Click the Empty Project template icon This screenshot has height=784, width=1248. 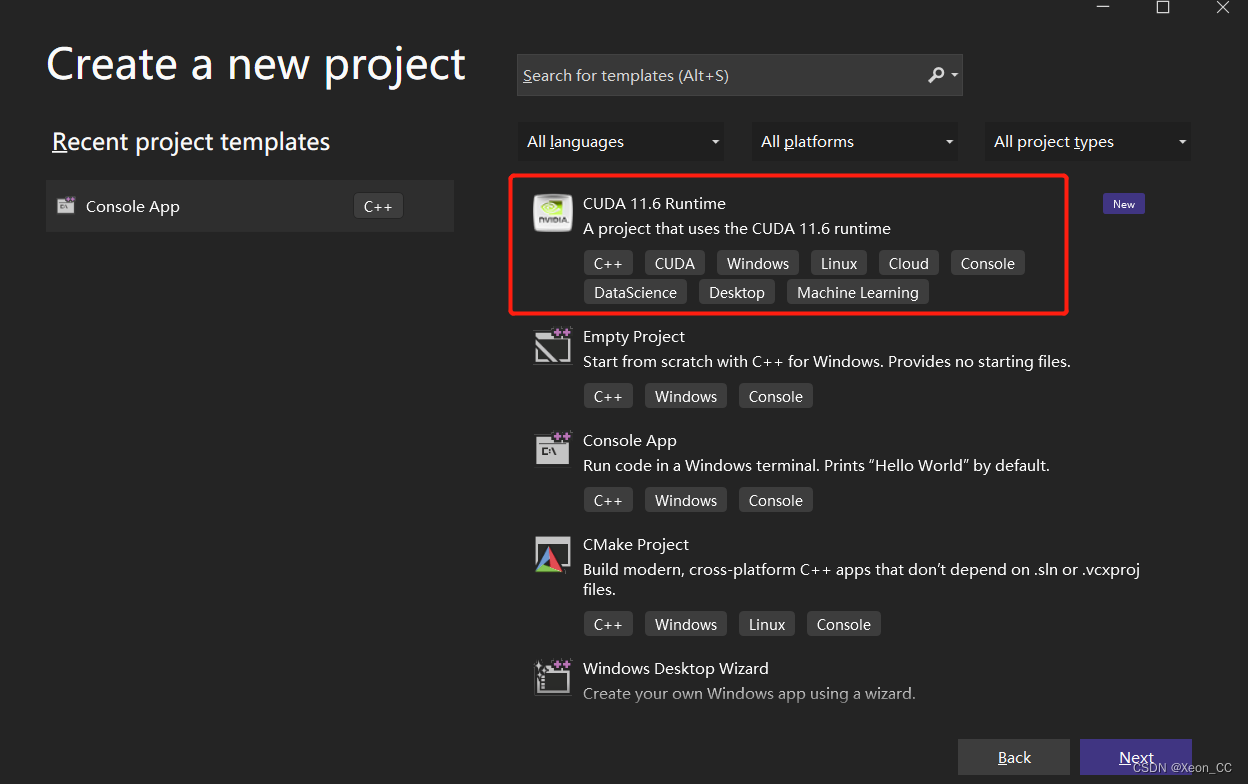(553, 346)
